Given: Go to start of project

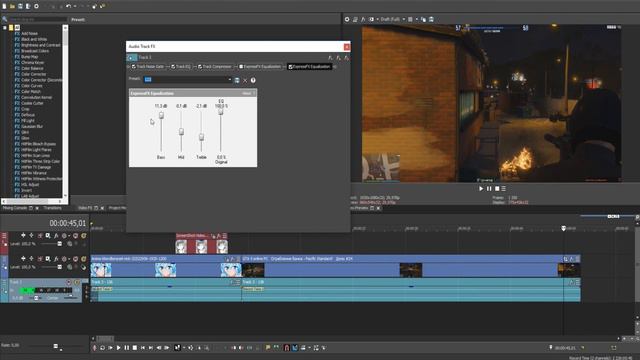Looking at the screenshot, I should click(x=143, y=348).
